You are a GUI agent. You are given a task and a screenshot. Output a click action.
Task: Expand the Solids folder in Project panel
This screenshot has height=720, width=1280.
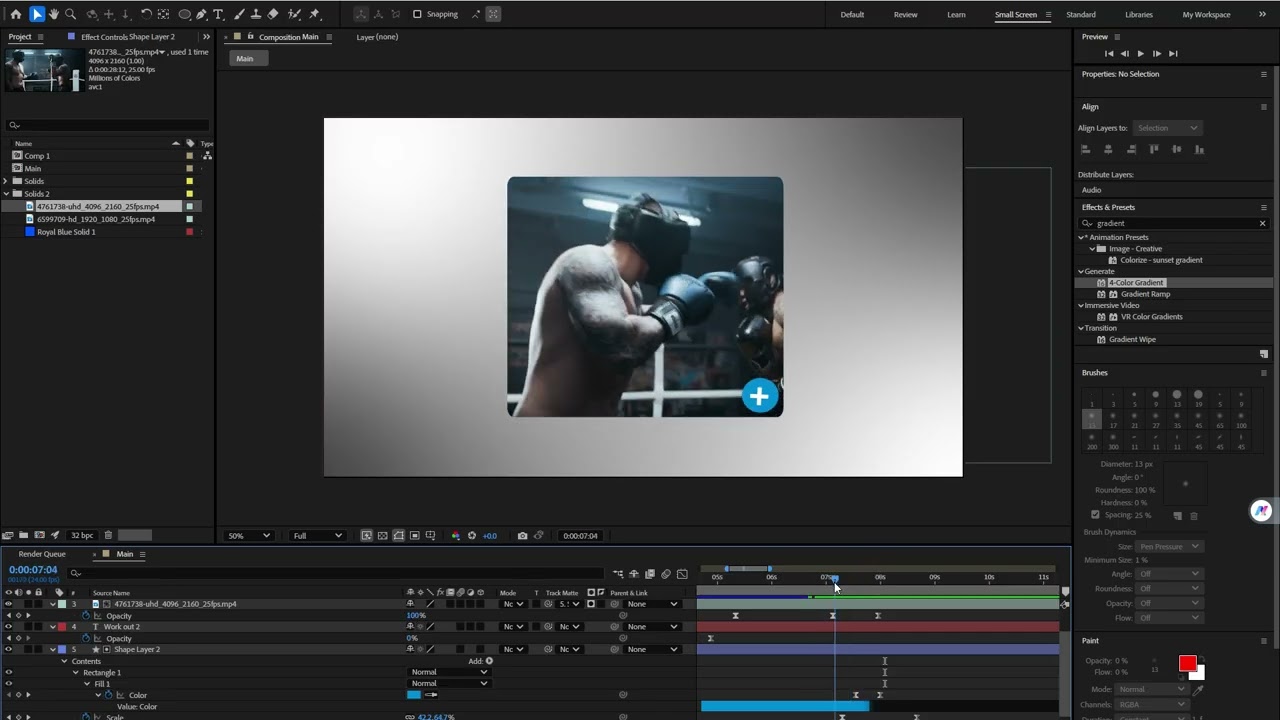[x=6, y=181]
